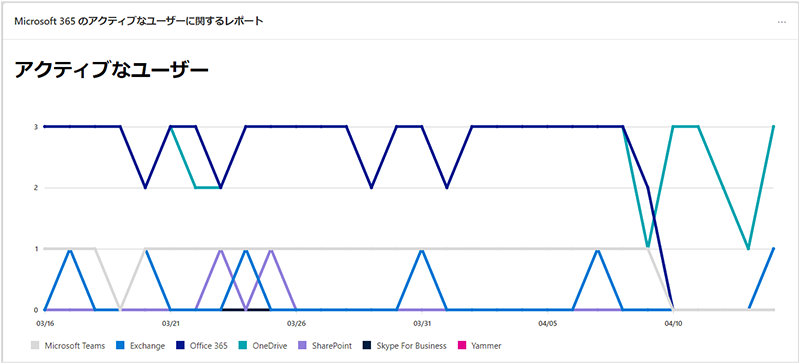Viewport: 800px width, 364px height.
Task: Click the Exchange blue legend swatch
Action: [120, 346]
